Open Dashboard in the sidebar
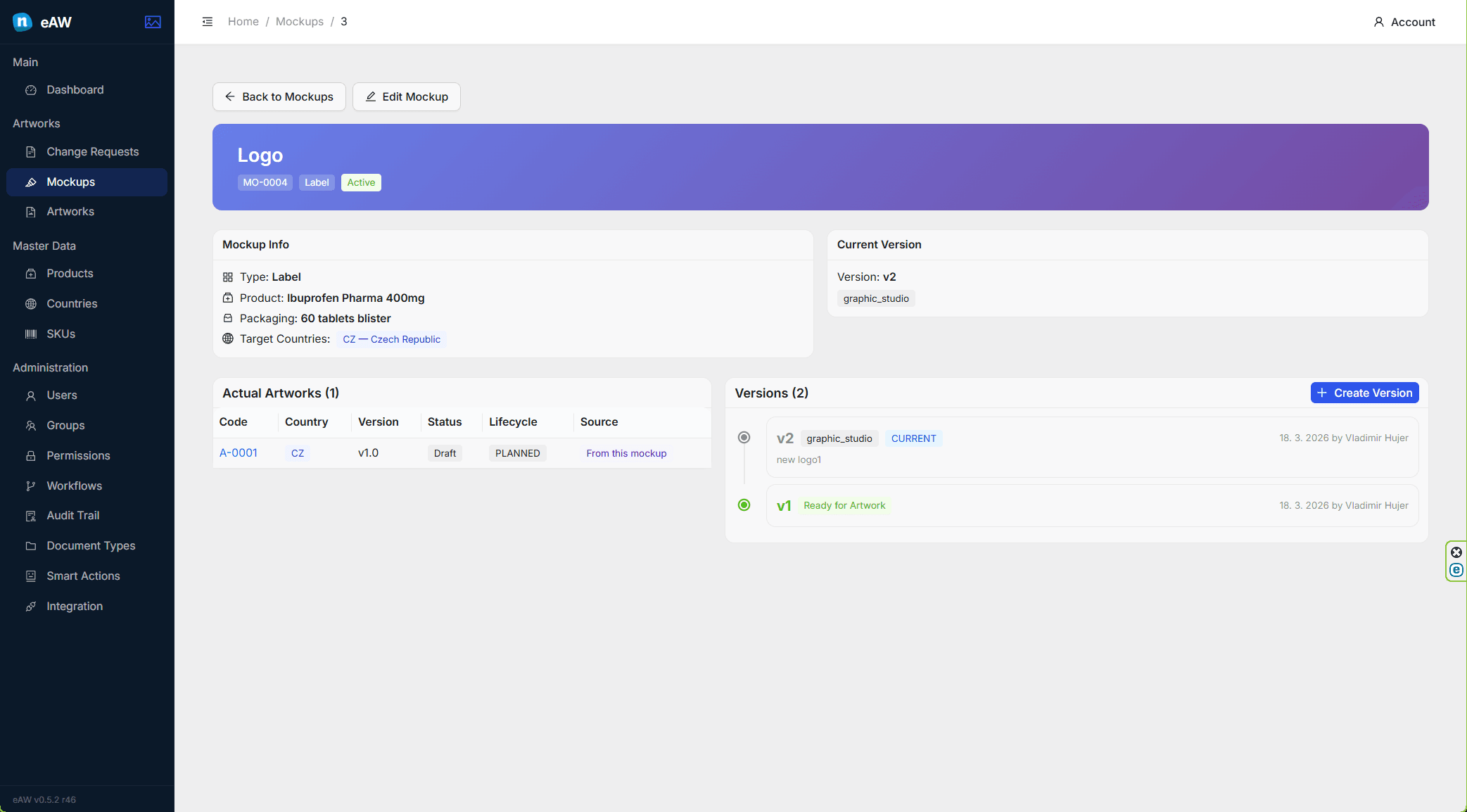 click(87, 90)
